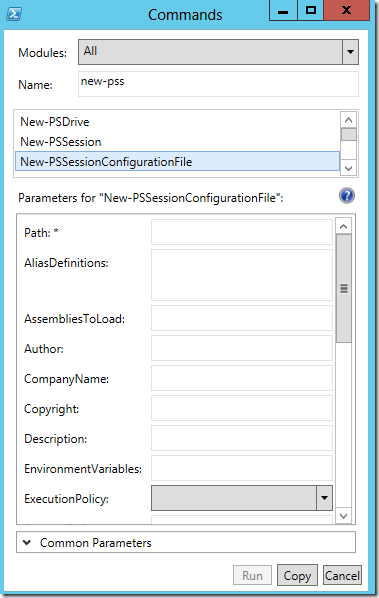Click the Run button
The image size is (379, 598).
(252, 575)
